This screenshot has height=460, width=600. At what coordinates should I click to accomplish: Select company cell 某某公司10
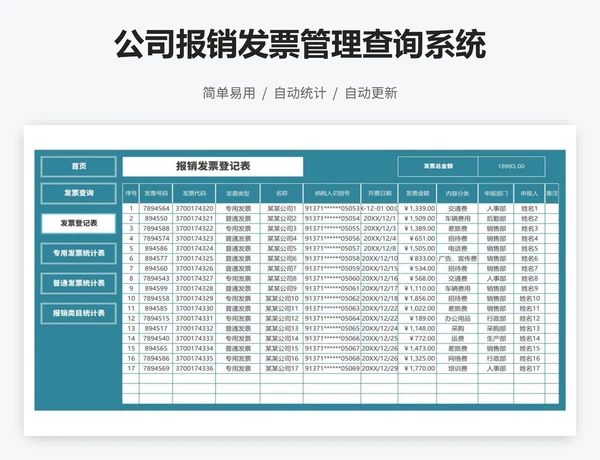282,299
